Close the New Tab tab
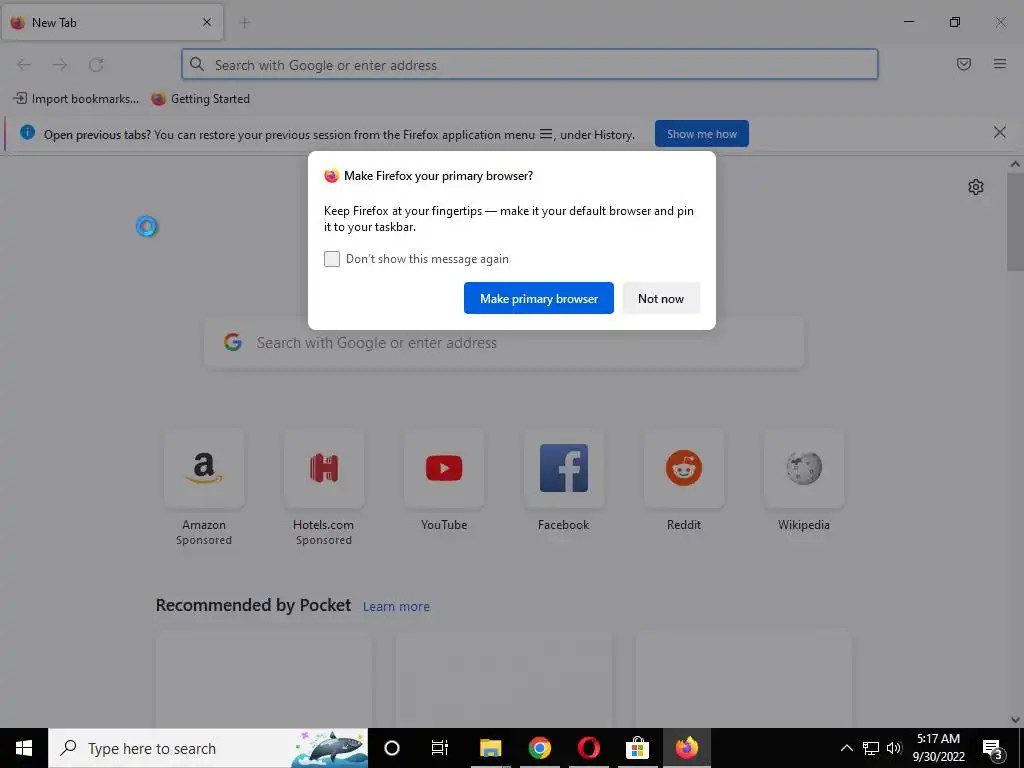 click(x=207, y=22)
